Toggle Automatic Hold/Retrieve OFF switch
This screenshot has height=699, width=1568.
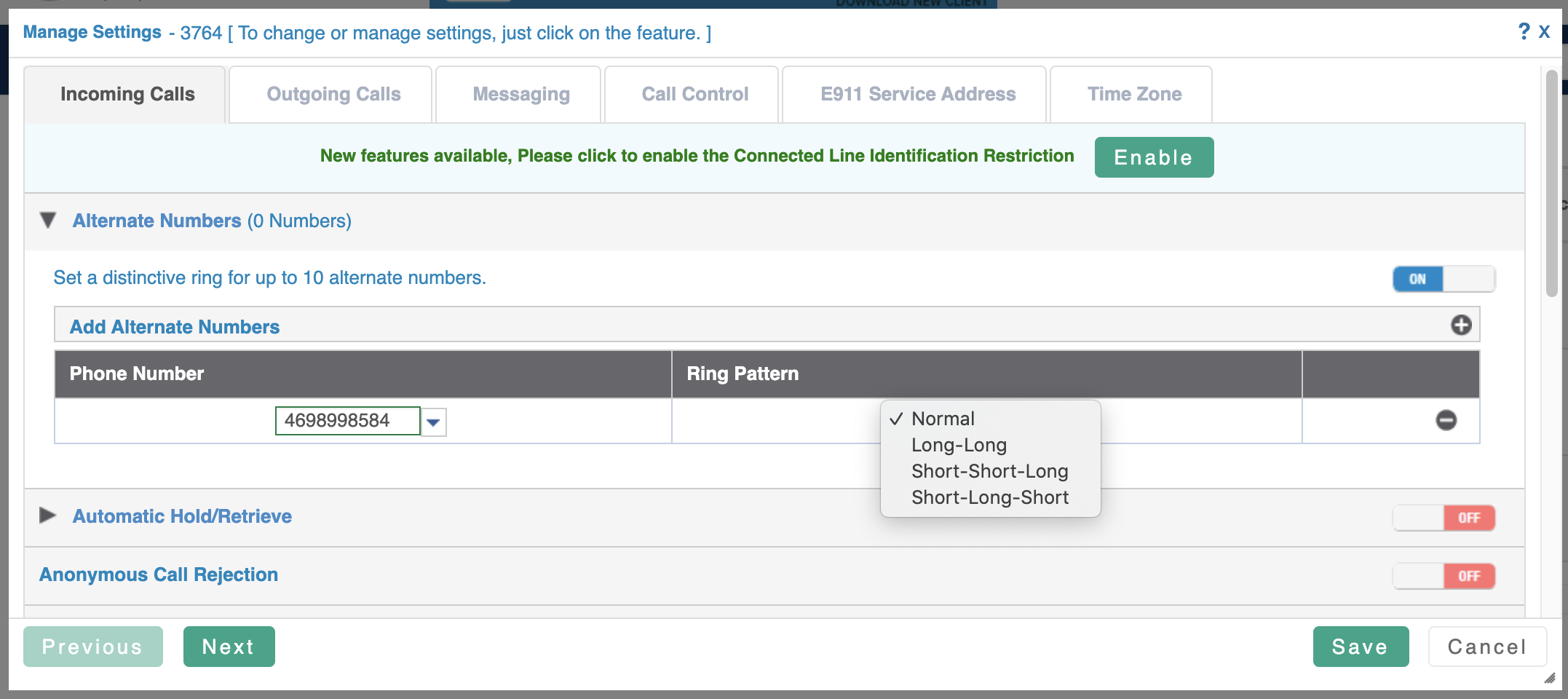click(x=1444, y=518)
